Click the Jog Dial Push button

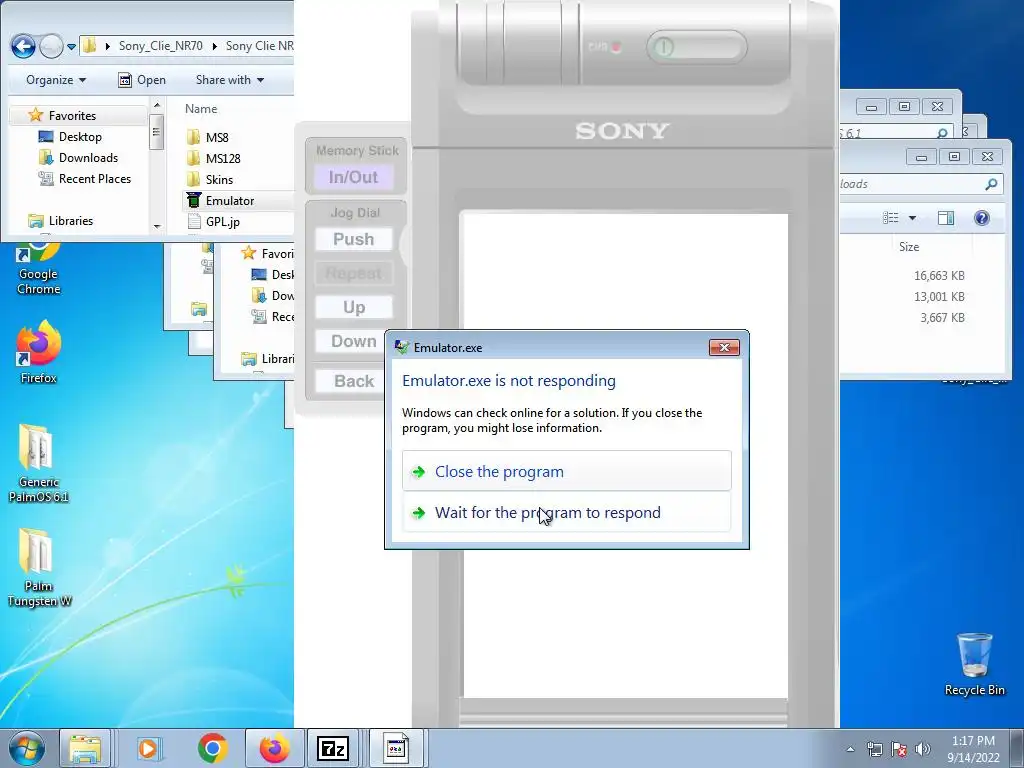353,239
